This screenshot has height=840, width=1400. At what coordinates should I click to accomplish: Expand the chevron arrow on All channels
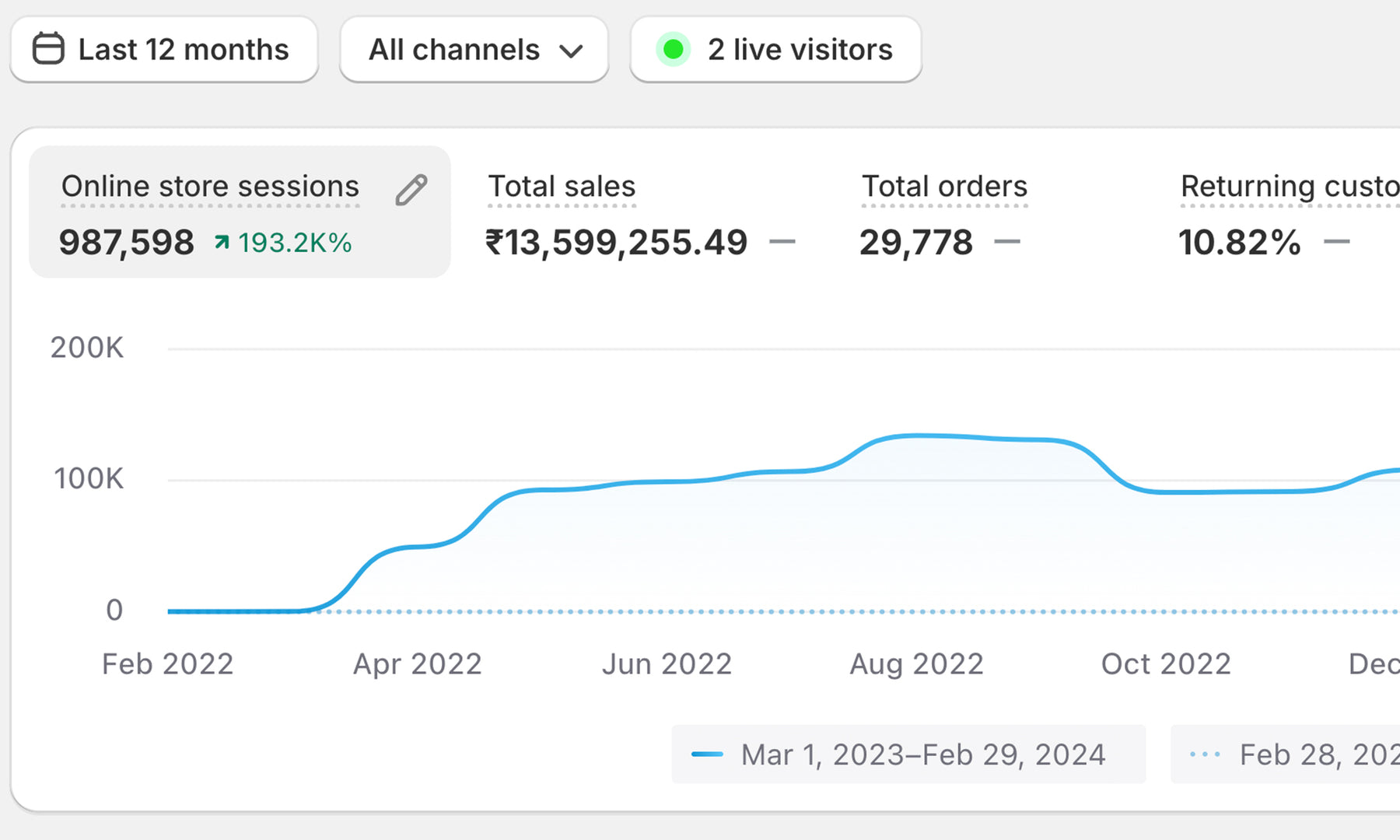[571, 51]
